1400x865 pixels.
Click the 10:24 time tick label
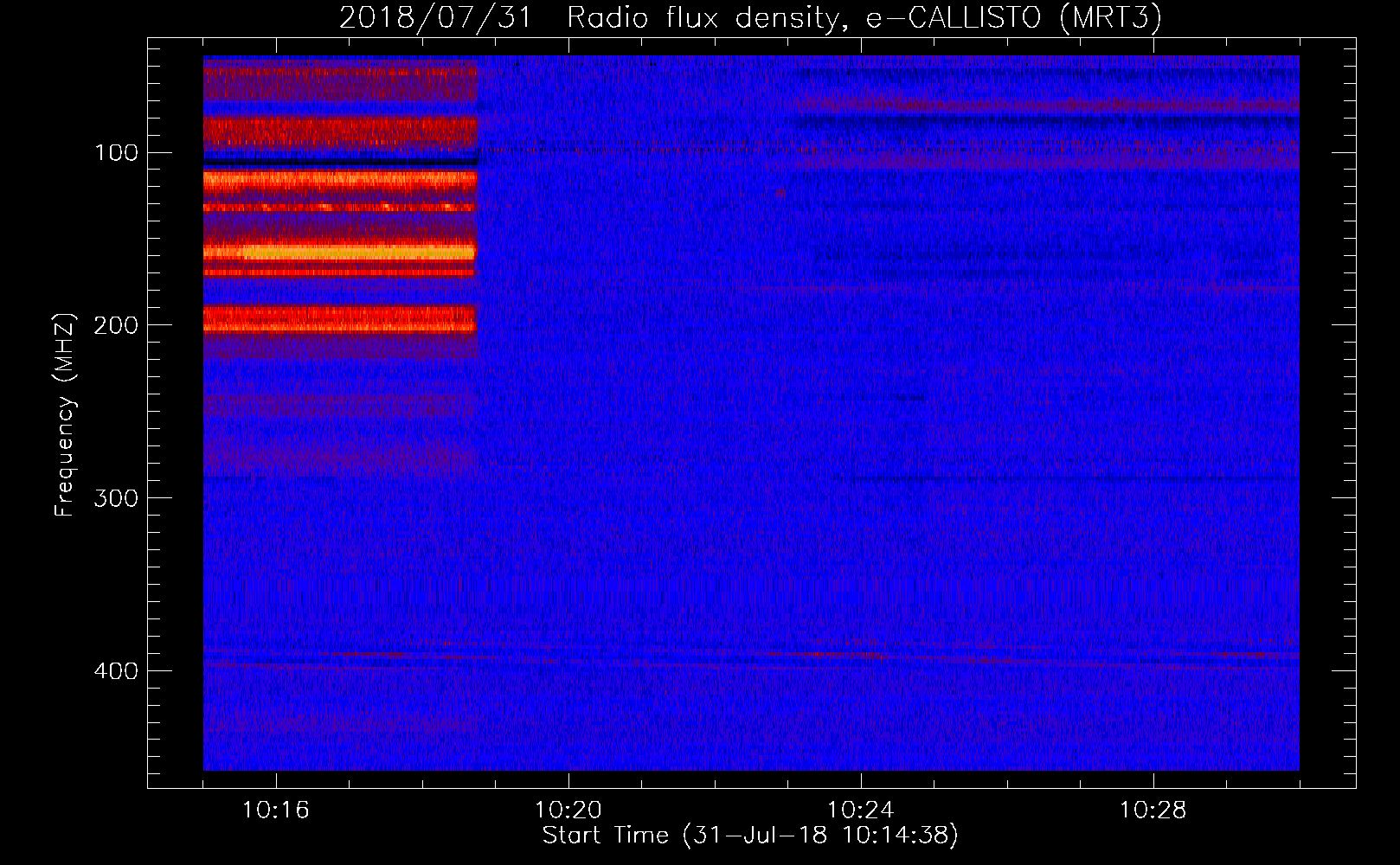click(x=860, y=811)
